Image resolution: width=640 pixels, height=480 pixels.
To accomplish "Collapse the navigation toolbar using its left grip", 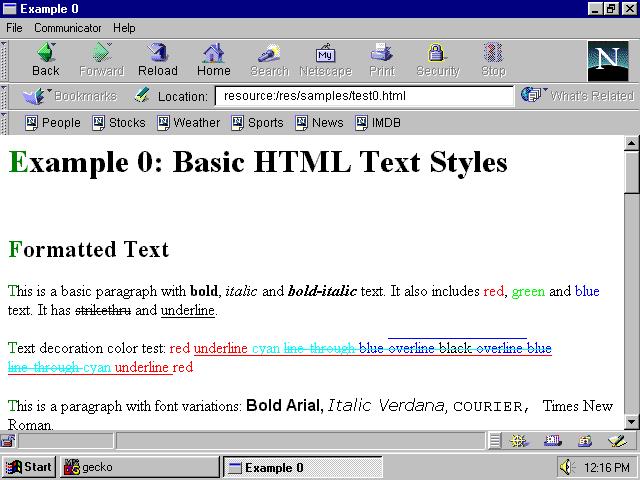I will [7, 60].
